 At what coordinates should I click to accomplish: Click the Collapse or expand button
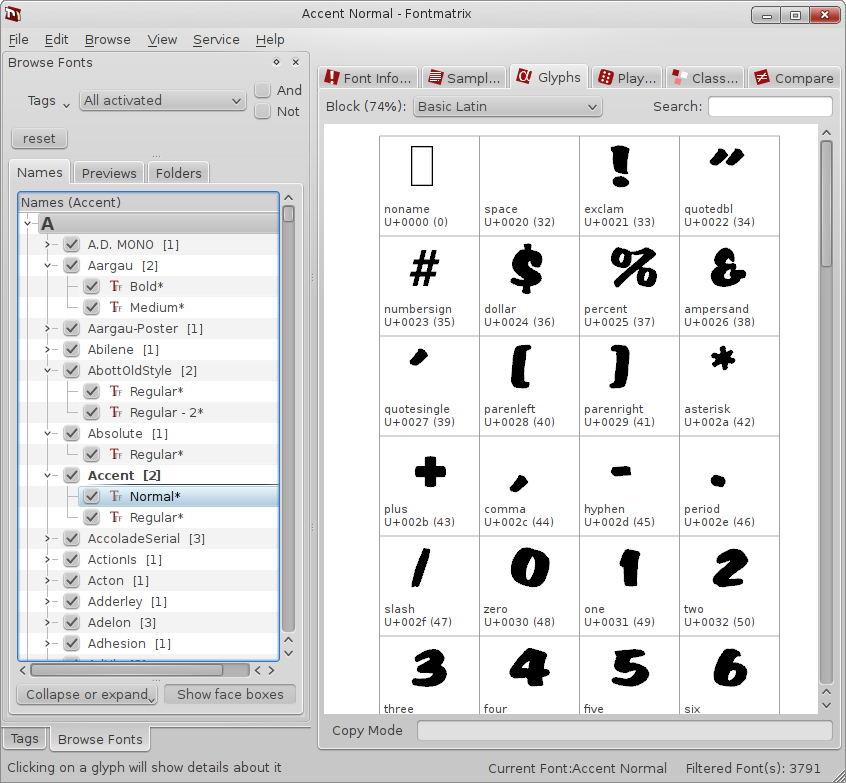coord(87,695)
